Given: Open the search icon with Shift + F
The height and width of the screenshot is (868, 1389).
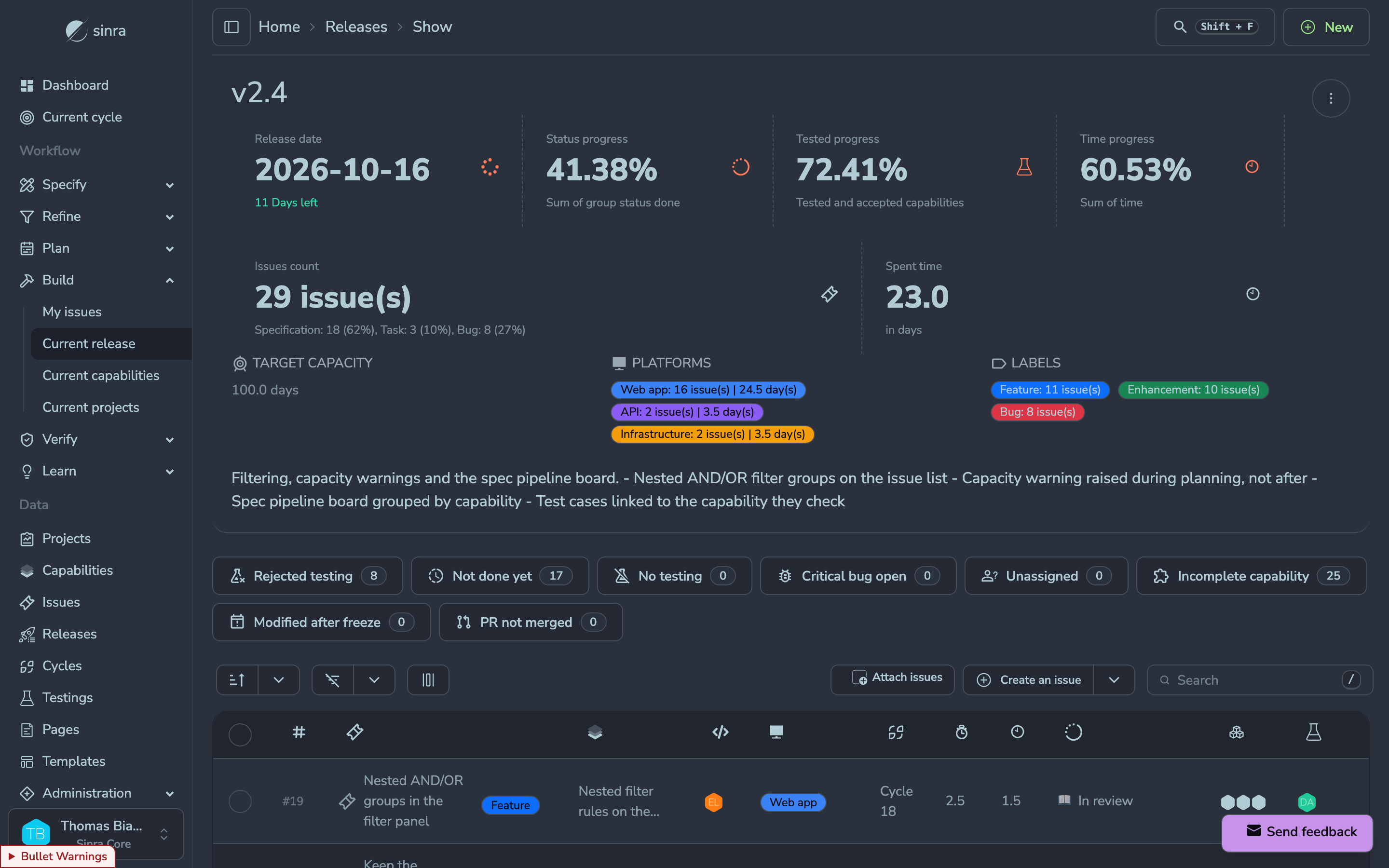Looking at the screenshot, I should click(x=1214, y=27).
